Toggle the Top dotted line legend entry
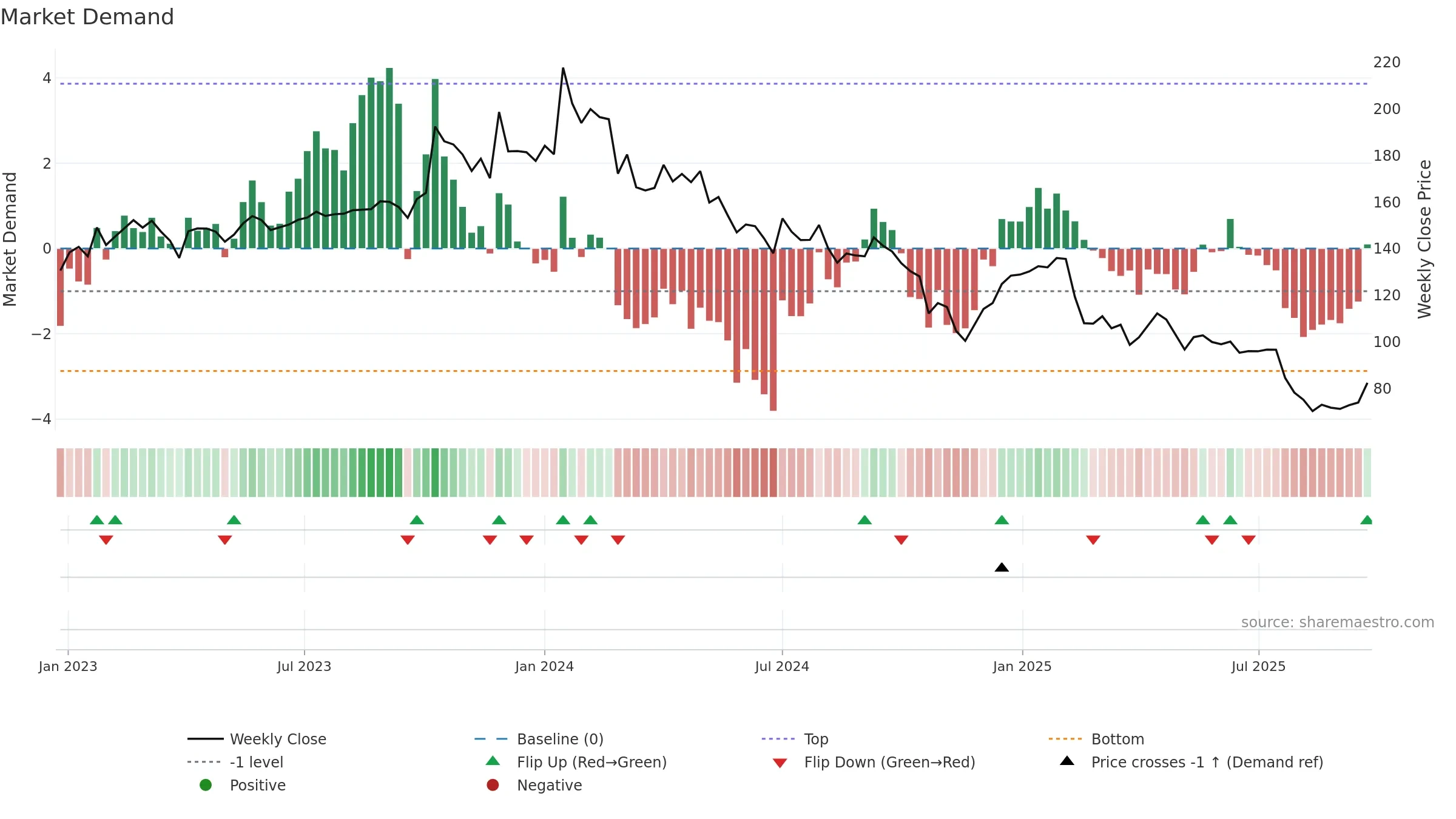This screenshot has width=1456, height=819. coord(795,739)
